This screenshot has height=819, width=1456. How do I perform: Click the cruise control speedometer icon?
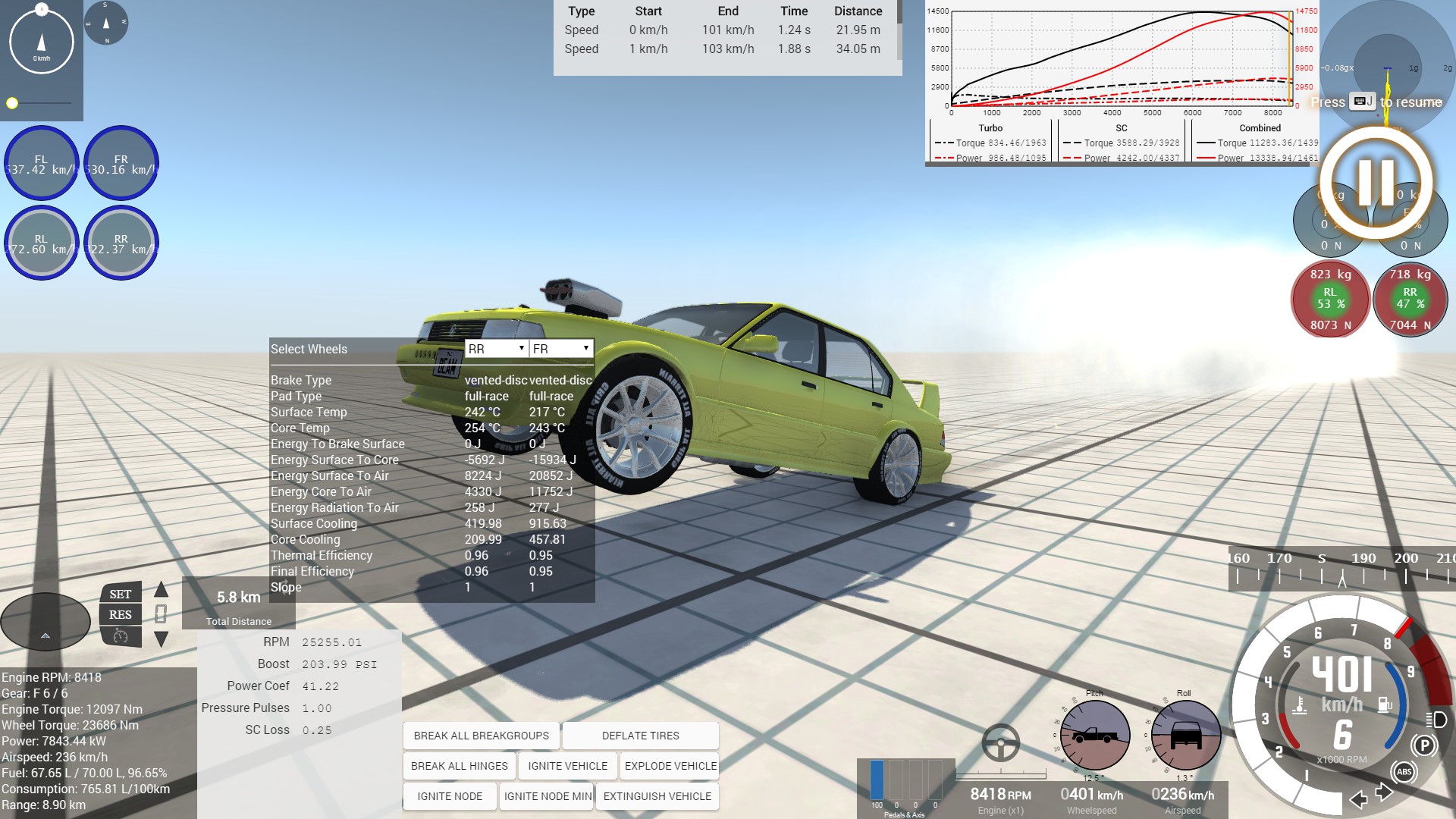(121, 636)
